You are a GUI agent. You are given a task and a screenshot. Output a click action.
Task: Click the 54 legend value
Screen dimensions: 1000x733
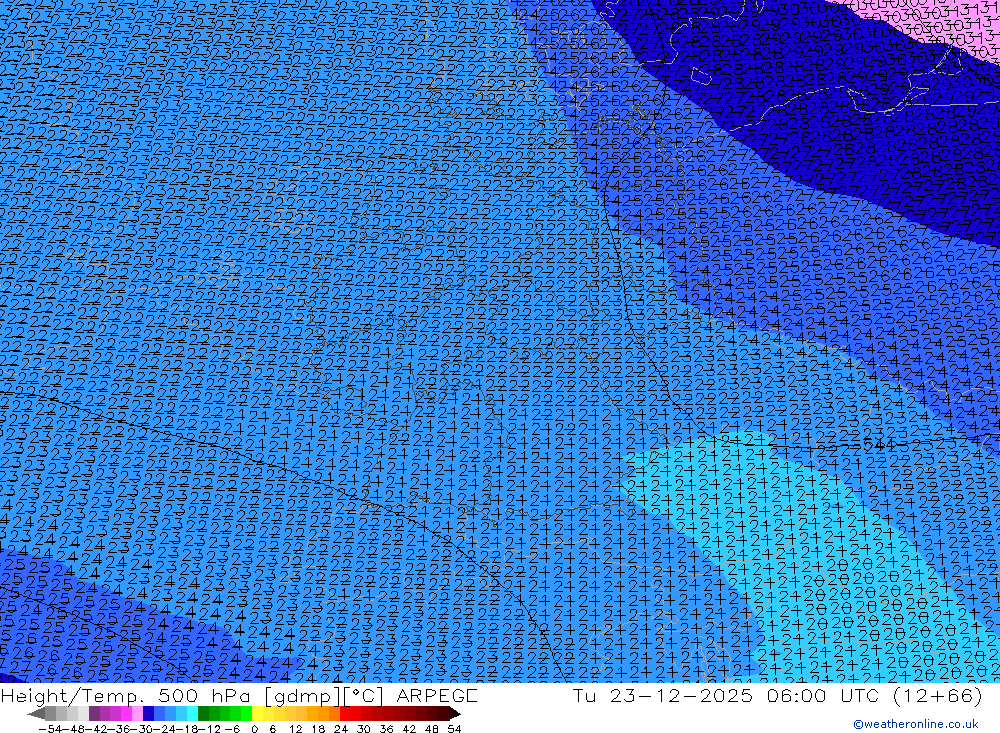(454, 729)
